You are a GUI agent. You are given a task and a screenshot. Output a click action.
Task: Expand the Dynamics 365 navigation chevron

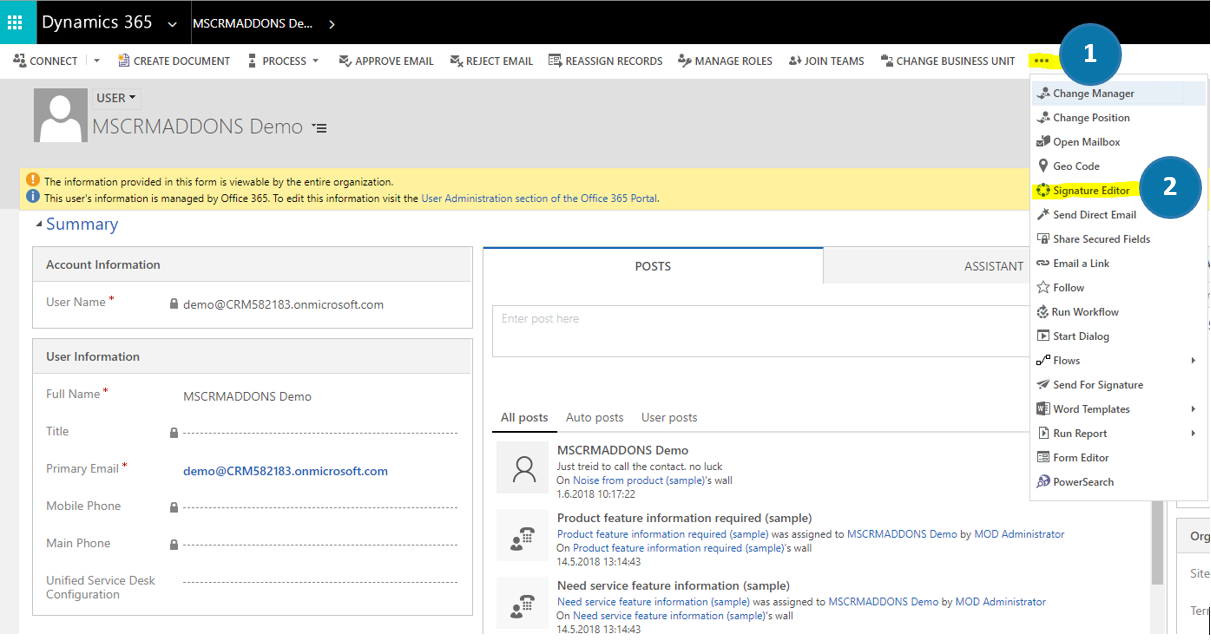pyautogui.click(x=172, y=24)
